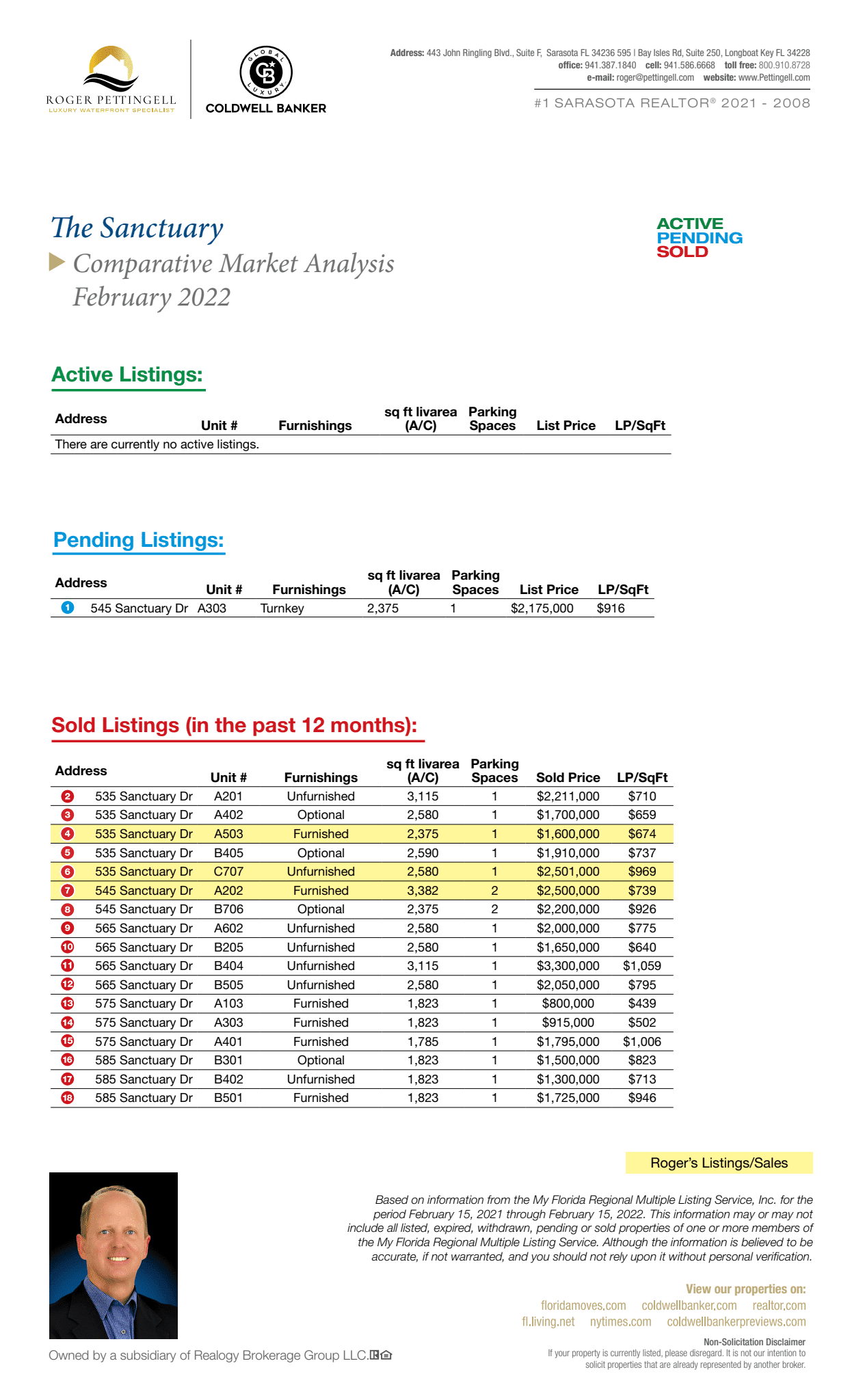Click the office number 941.387.1840

click(x=610, y=65)
